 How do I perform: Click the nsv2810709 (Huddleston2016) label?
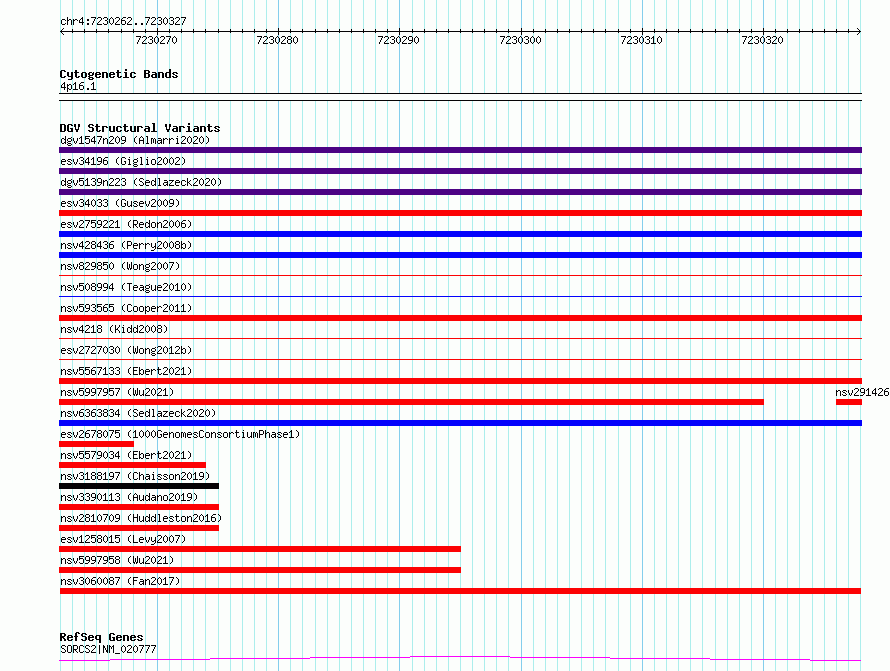tap(141, 518)
